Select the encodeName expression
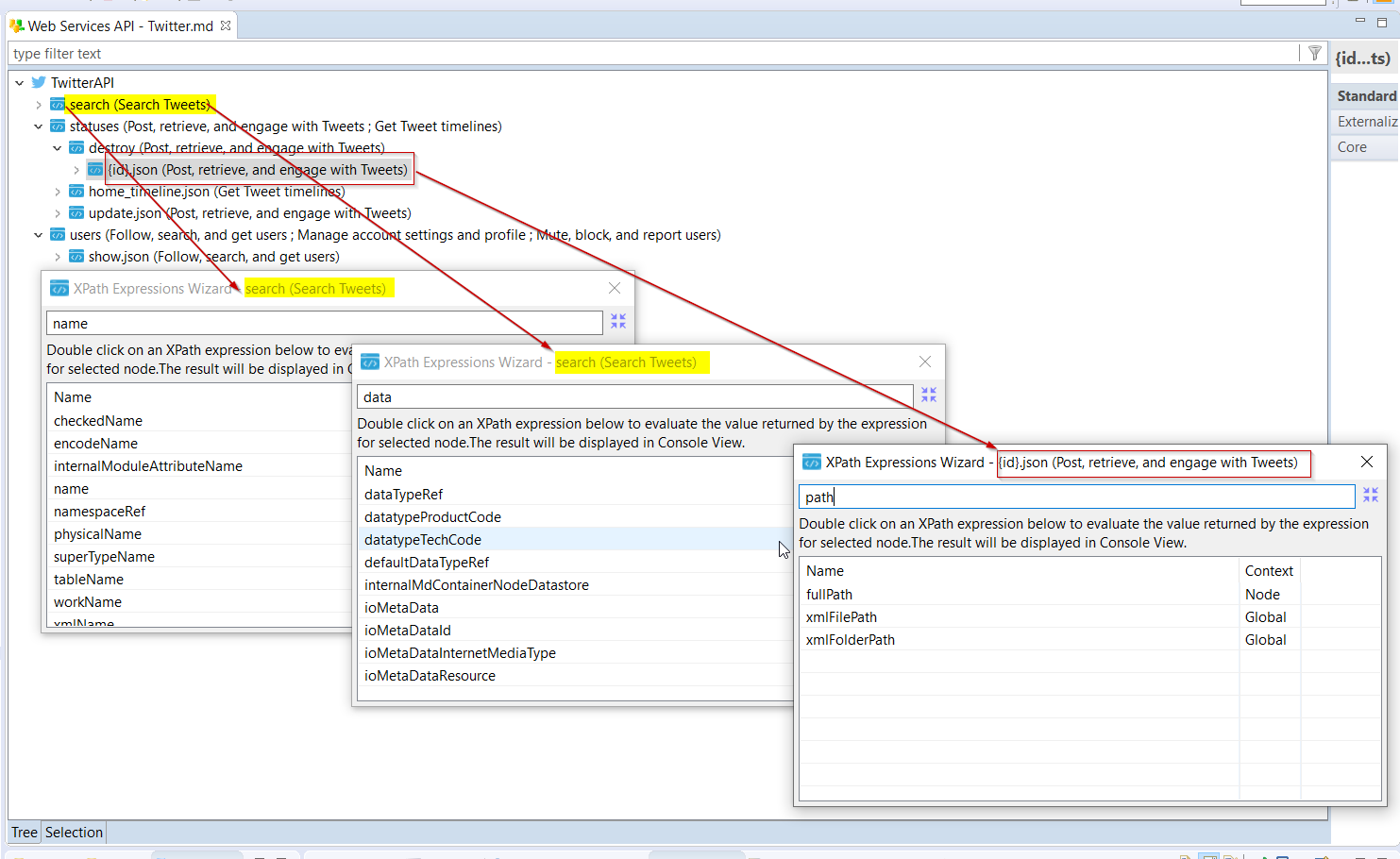 point(95,443)
